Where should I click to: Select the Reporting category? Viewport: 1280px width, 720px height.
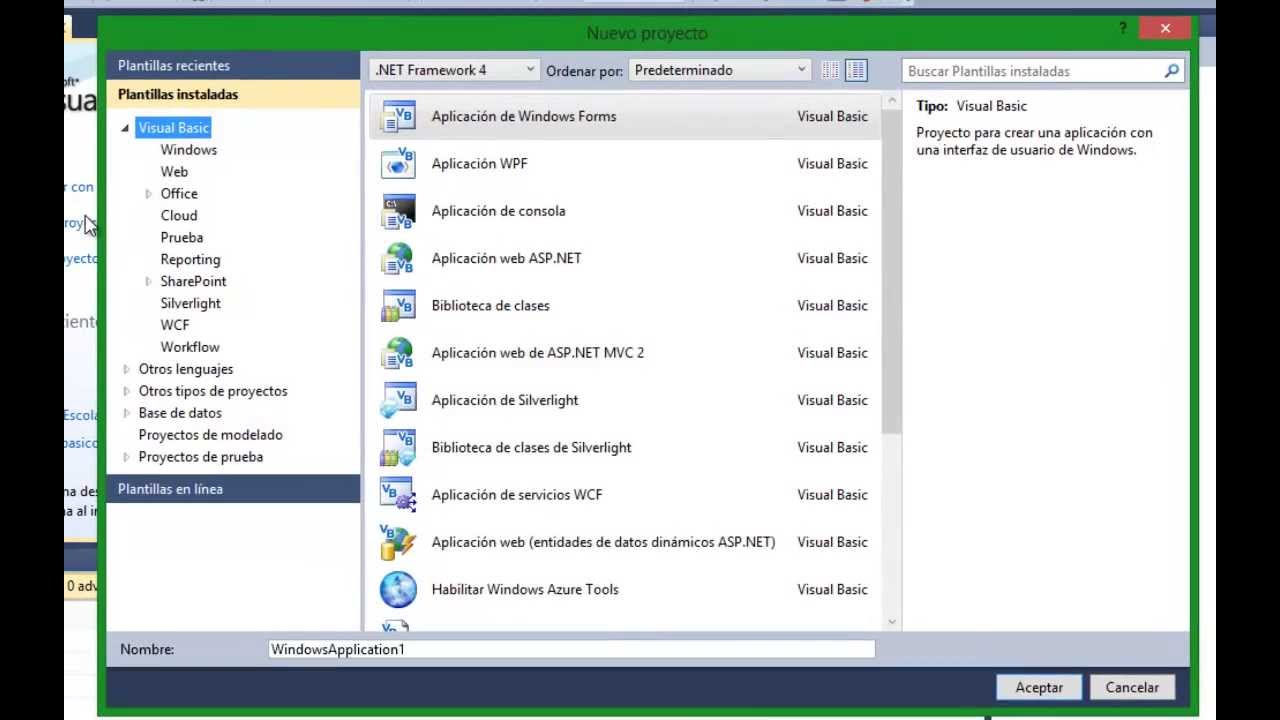coord(190,260)
